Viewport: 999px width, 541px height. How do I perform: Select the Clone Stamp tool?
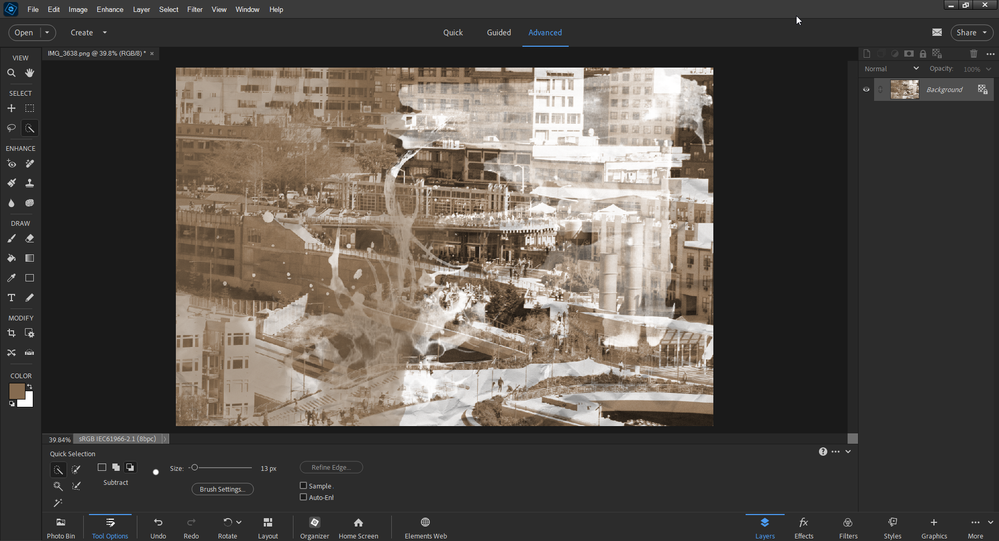[x=29, y=183]
